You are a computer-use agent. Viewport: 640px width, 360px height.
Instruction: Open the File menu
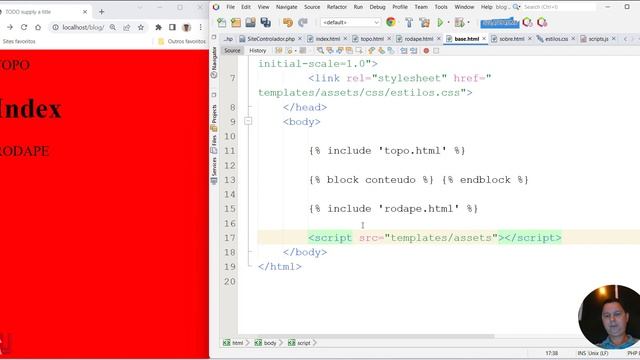coord(231,7)
